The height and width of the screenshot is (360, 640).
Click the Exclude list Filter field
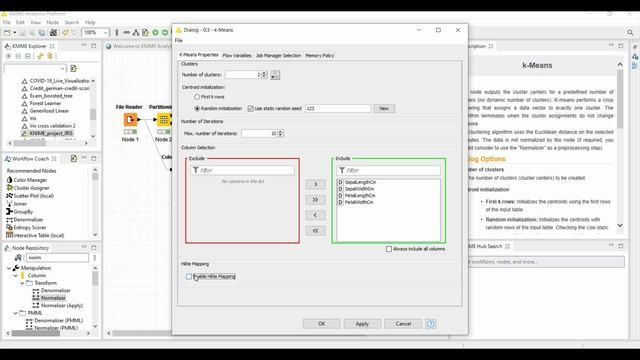(242, 170)
